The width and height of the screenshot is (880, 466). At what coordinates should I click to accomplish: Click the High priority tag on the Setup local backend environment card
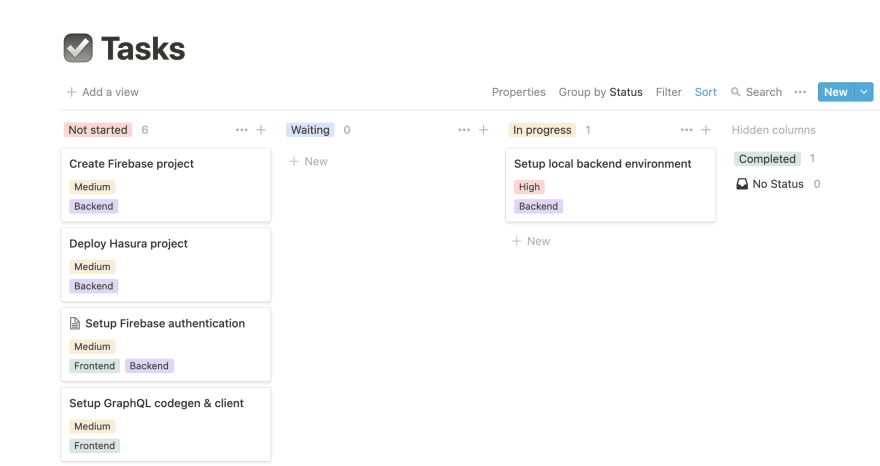click(529, 187)
